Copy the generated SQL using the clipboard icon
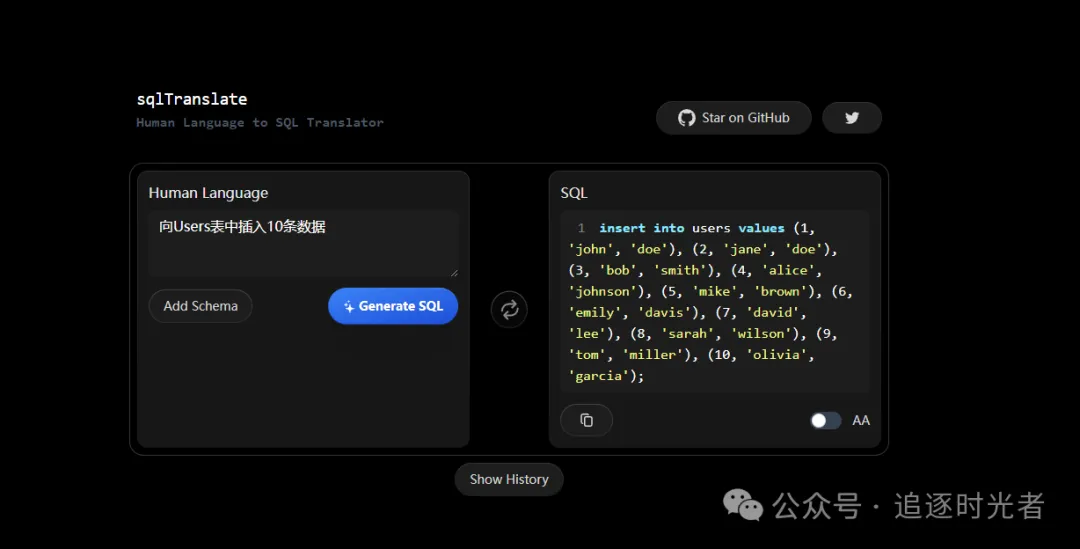Screen dimensions: 1080x549 586,420
